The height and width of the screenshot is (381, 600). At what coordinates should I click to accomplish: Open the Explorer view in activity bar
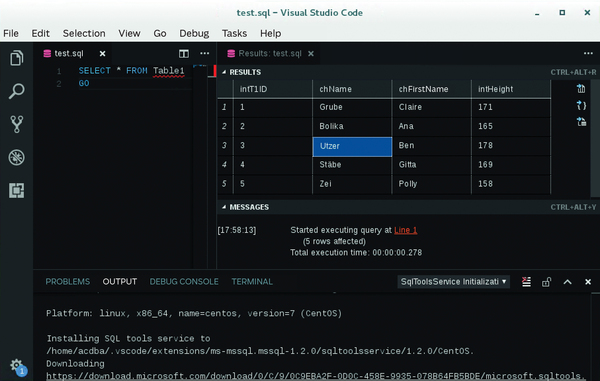coord(16,58)
